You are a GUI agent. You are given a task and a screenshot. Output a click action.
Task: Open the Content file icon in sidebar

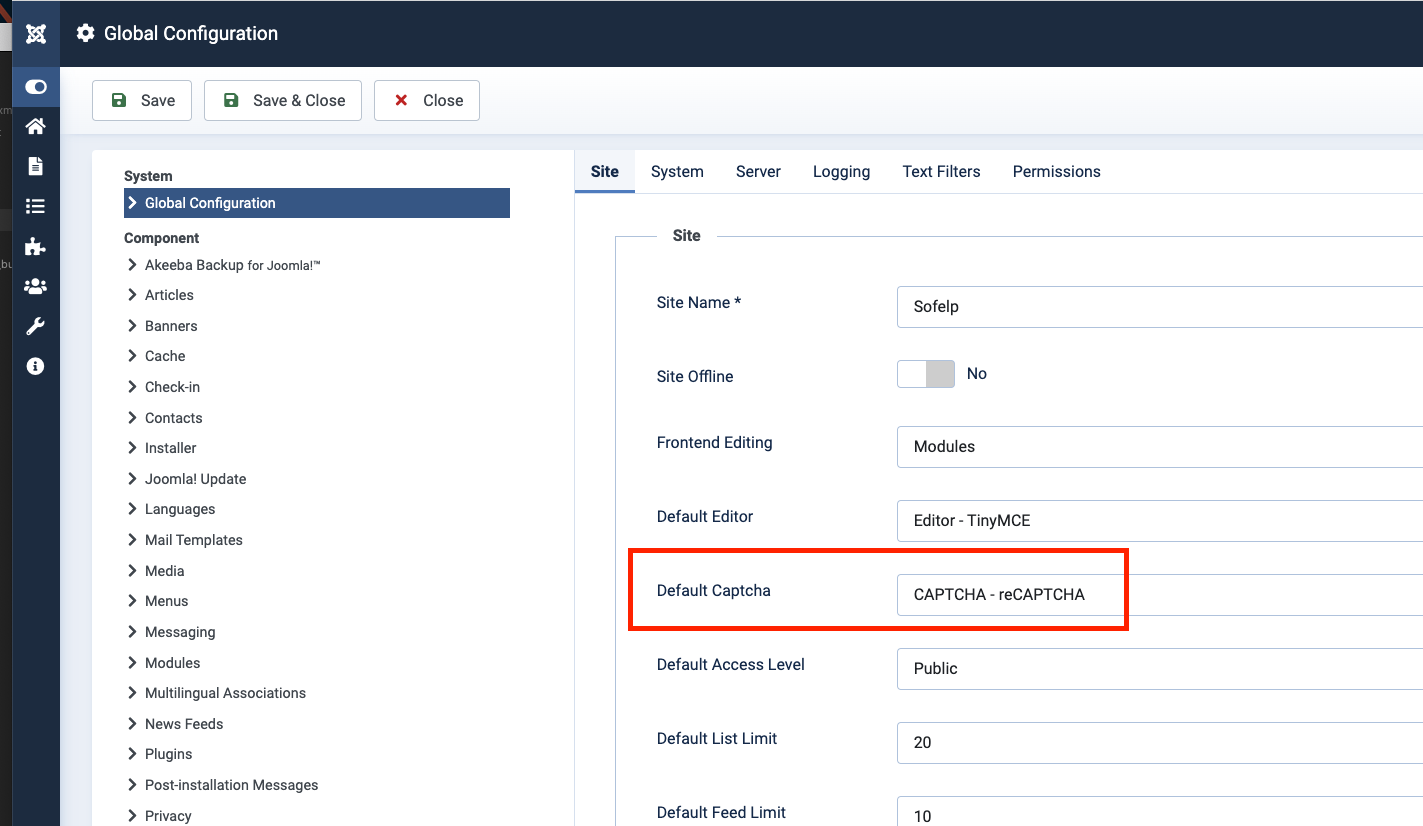(x=36, y=166)
